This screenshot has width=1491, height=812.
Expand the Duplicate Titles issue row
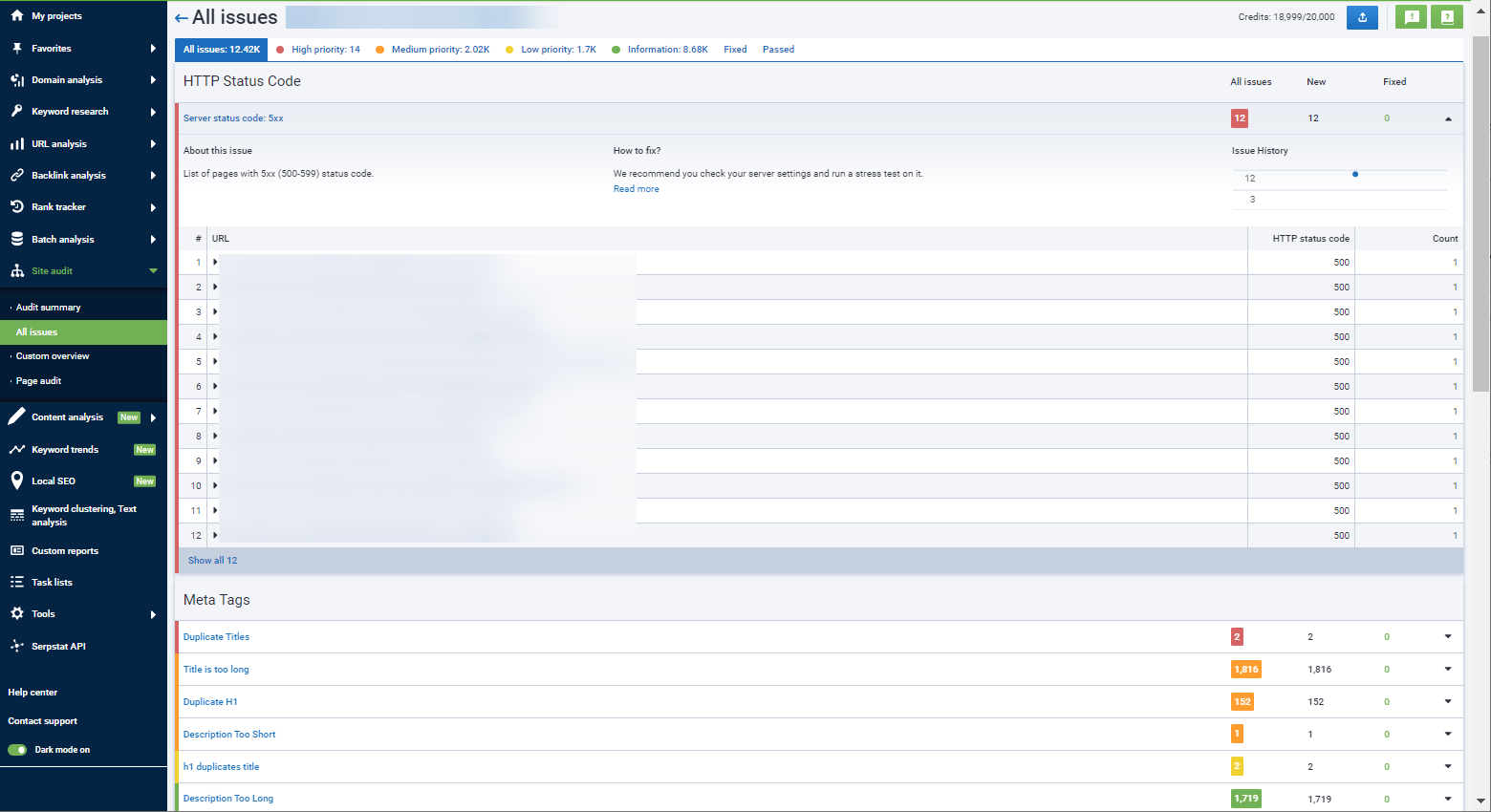pyautogui.click(x=1448, y=636)
